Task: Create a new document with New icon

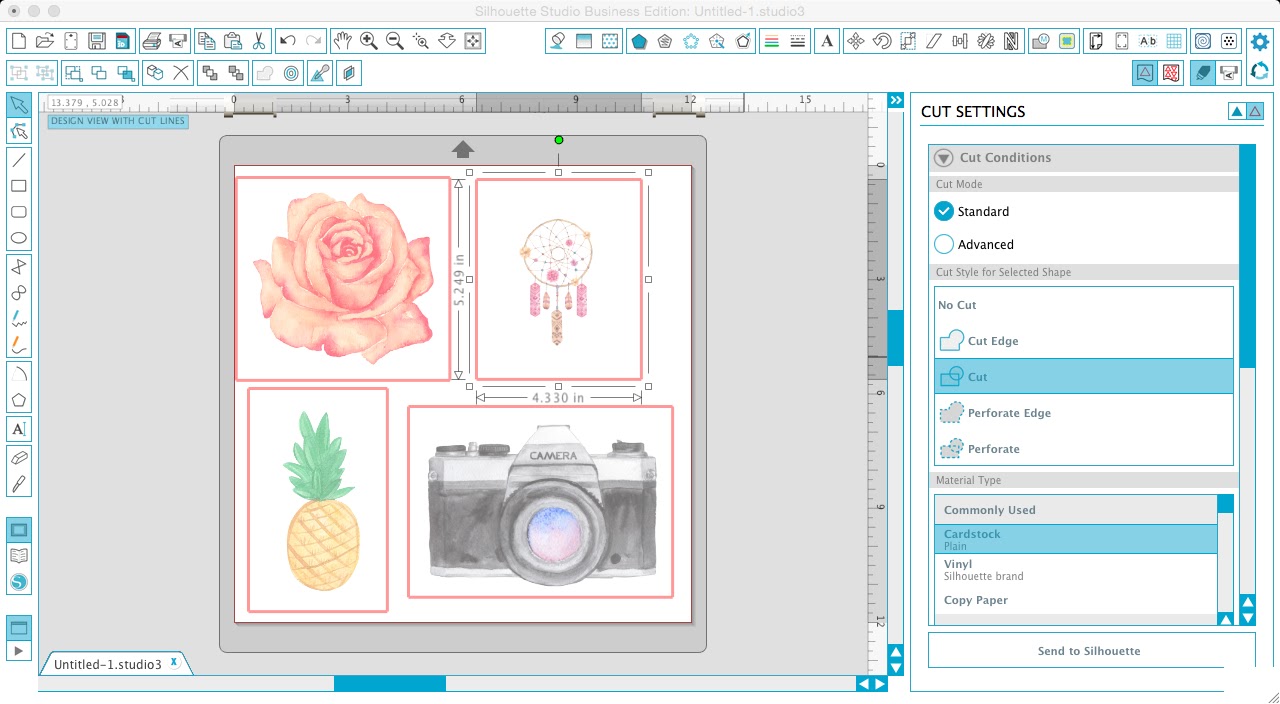Action: click(x=18, y=41)
